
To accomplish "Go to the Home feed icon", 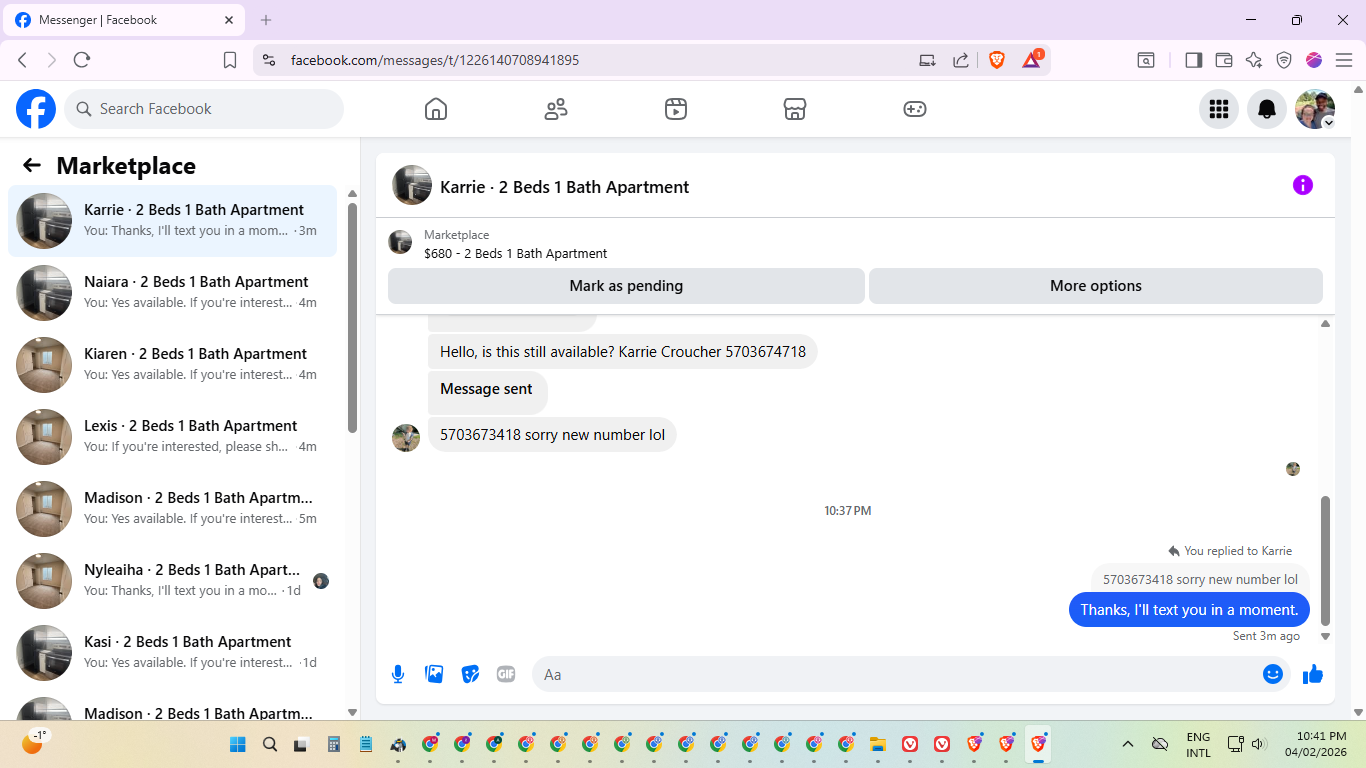I will click(x=436, y=109).
